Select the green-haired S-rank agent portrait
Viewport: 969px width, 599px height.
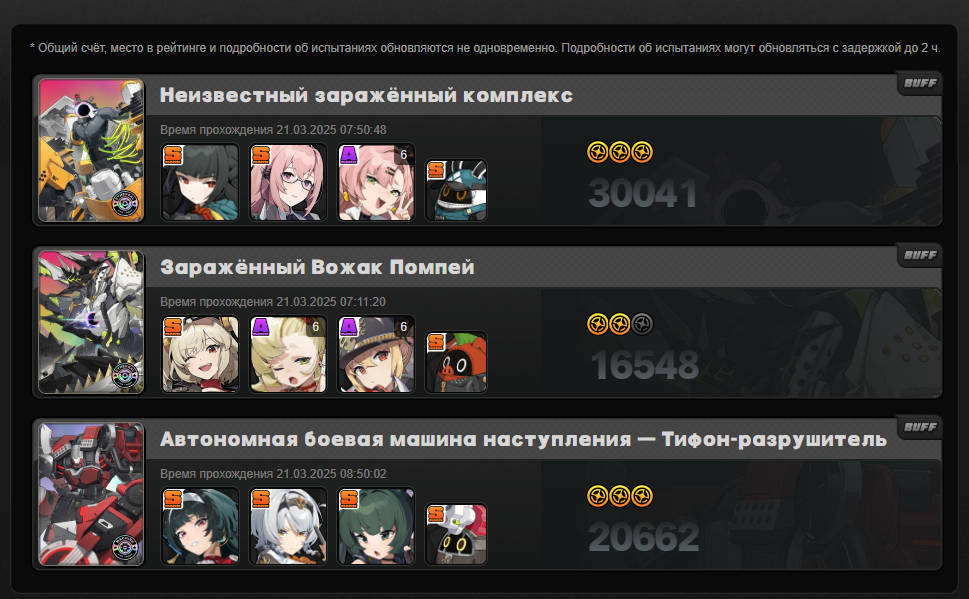(x=376, y=526)
